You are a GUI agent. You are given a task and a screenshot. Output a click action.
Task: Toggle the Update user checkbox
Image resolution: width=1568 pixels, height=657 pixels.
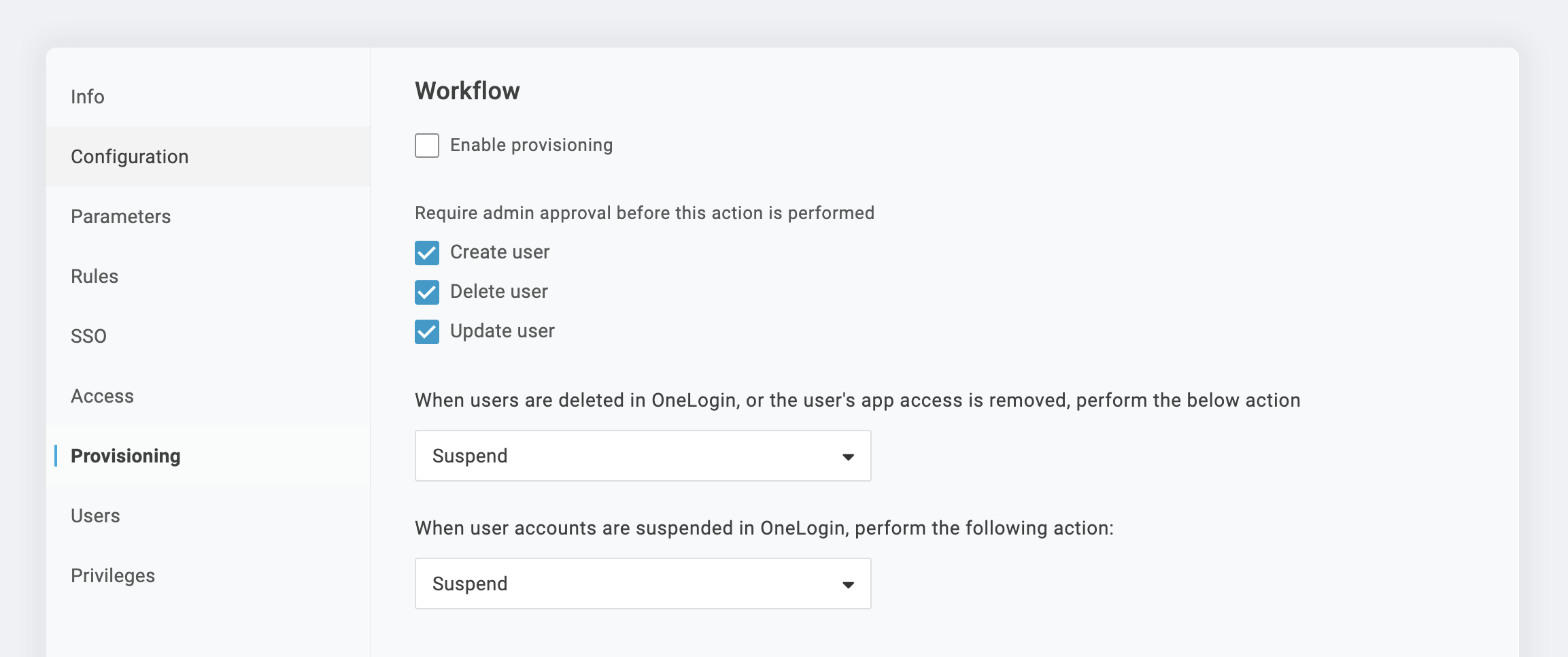point(427,332)
